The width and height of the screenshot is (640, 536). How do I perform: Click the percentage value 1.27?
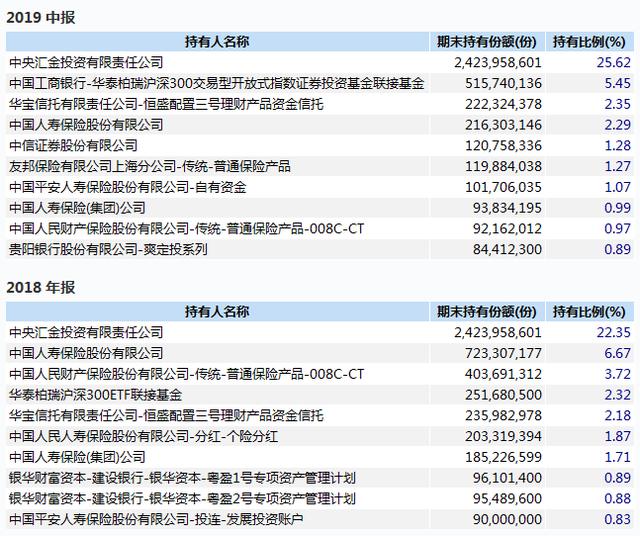[618, 167]
